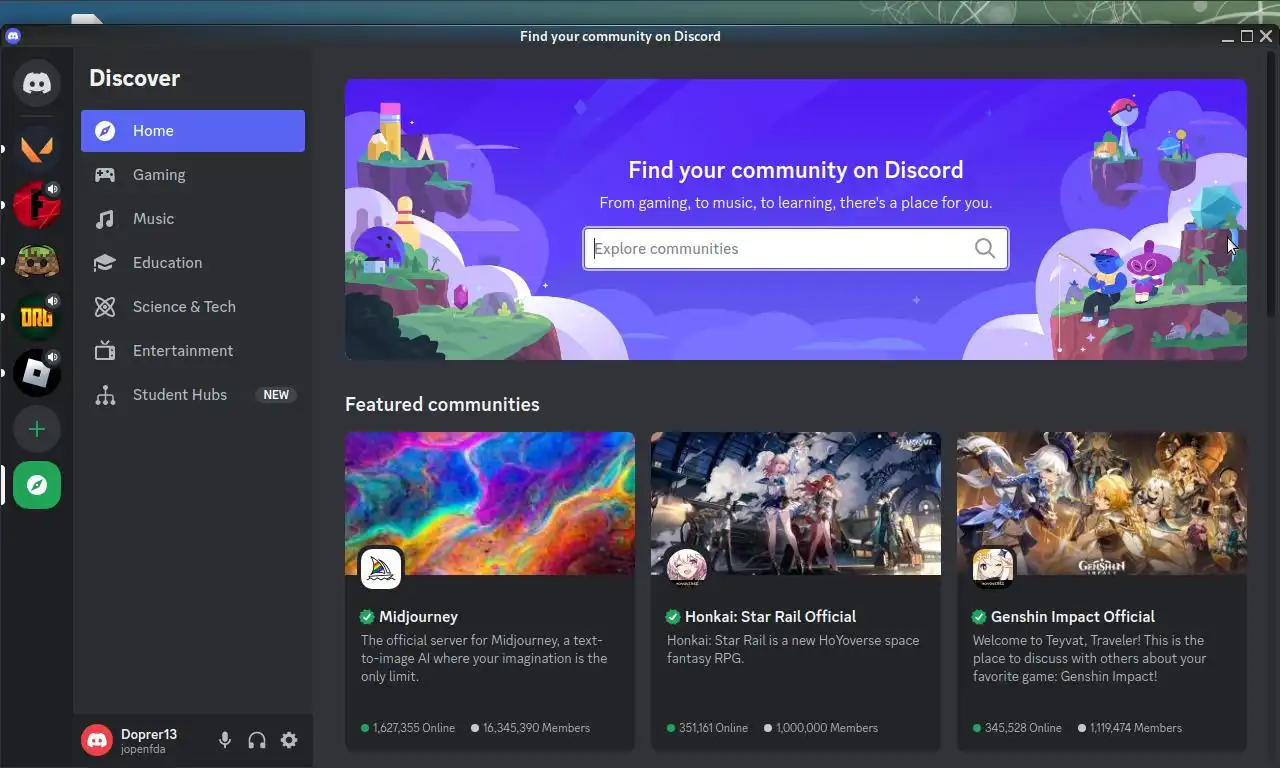
Task: Click Honkai: Star Rail Official title
Action: [770, 617]
